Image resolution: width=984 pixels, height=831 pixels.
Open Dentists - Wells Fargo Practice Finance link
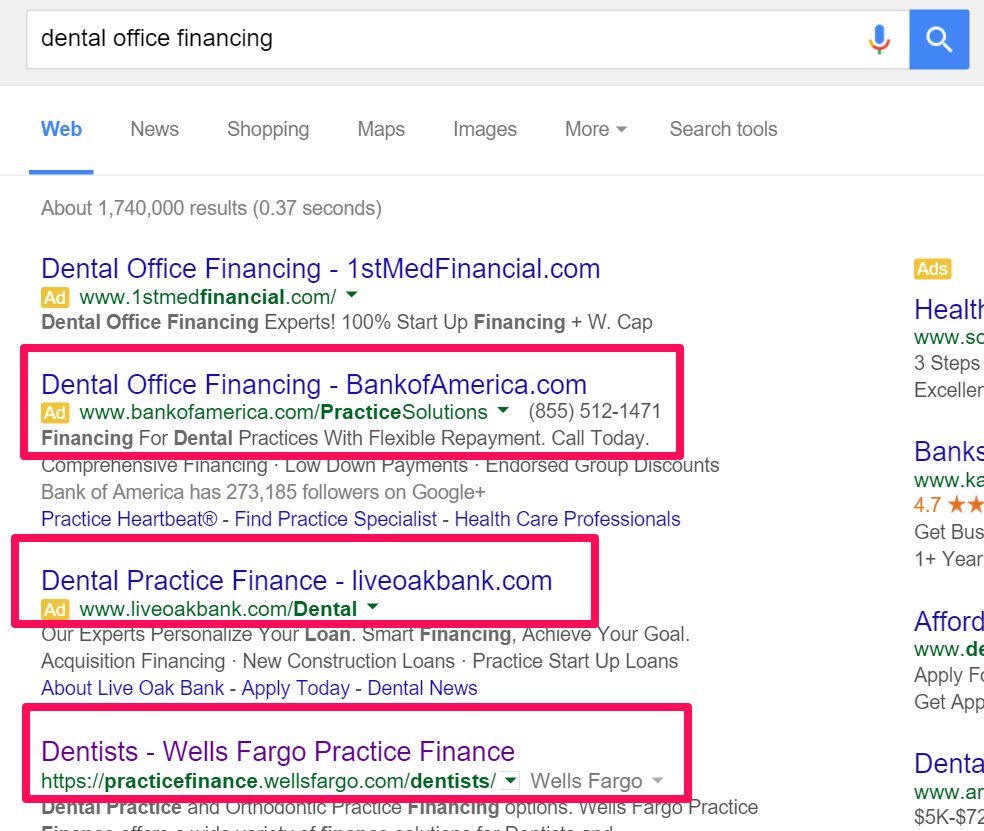pyautogui.click(x=278, y=751)
